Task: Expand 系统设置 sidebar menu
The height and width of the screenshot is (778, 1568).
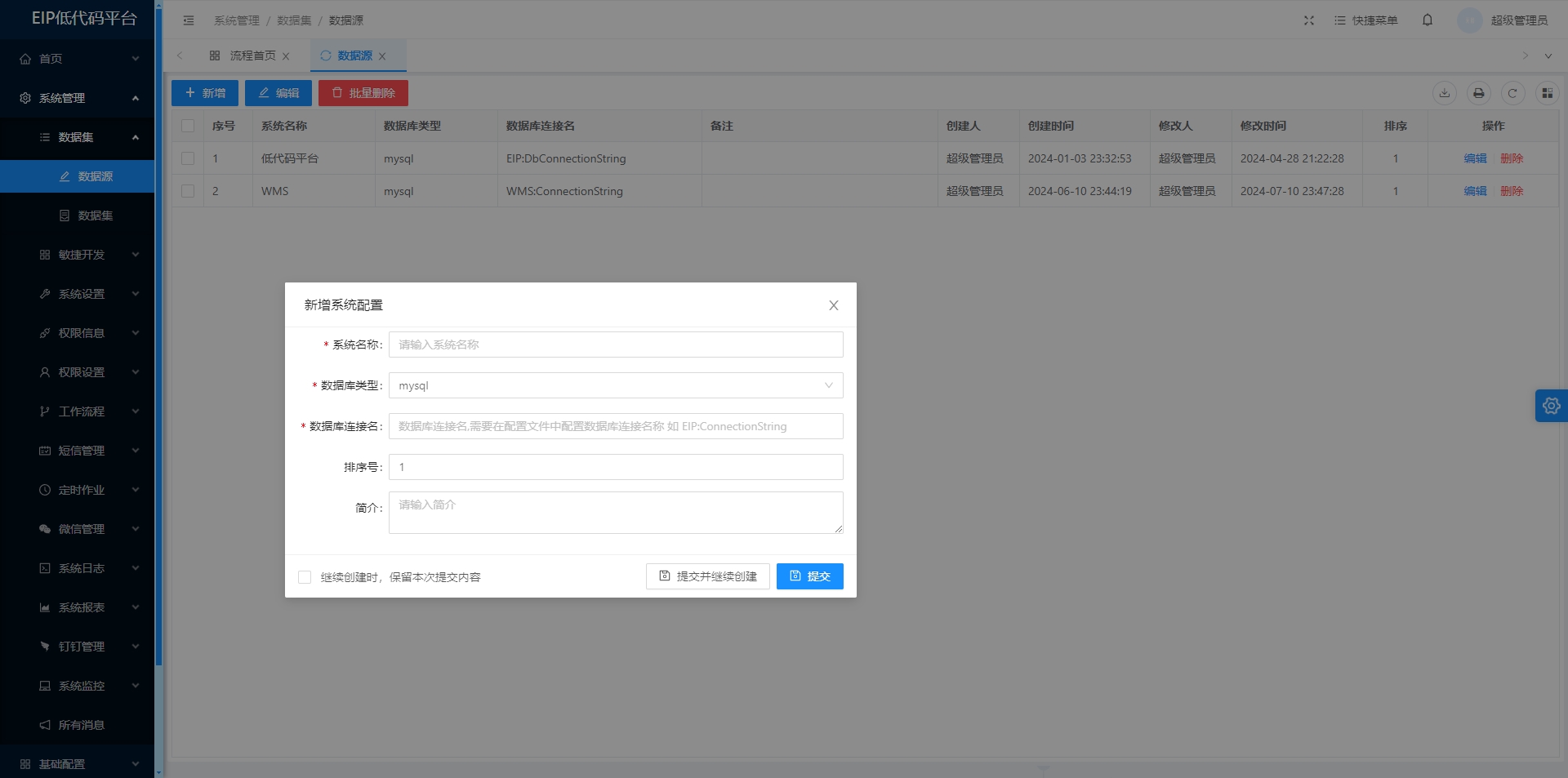Action: (x=78, y=294)
